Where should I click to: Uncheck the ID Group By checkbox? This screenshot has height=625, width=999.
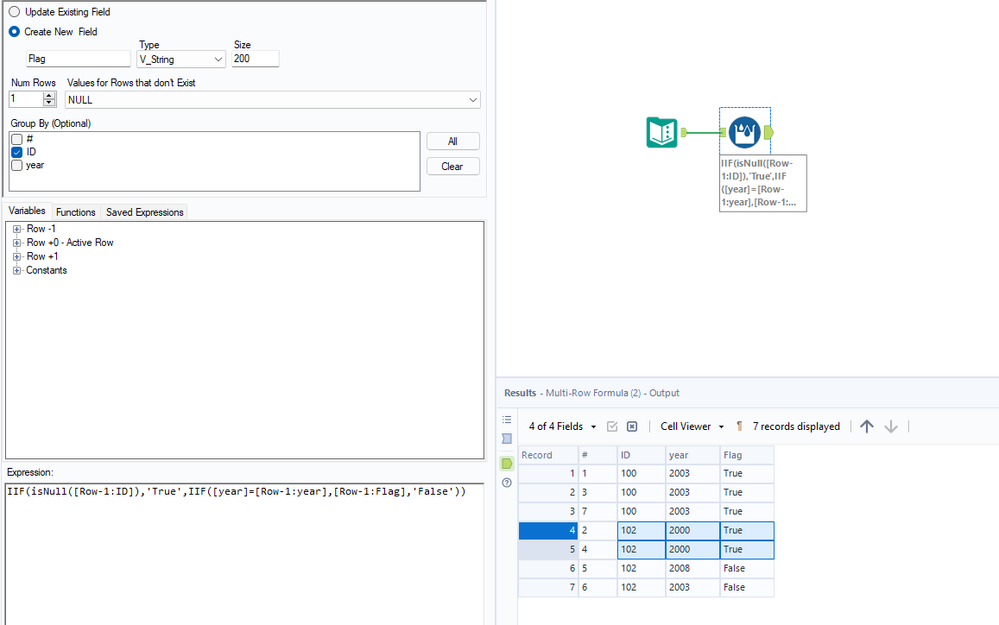(x=17, y=152)
